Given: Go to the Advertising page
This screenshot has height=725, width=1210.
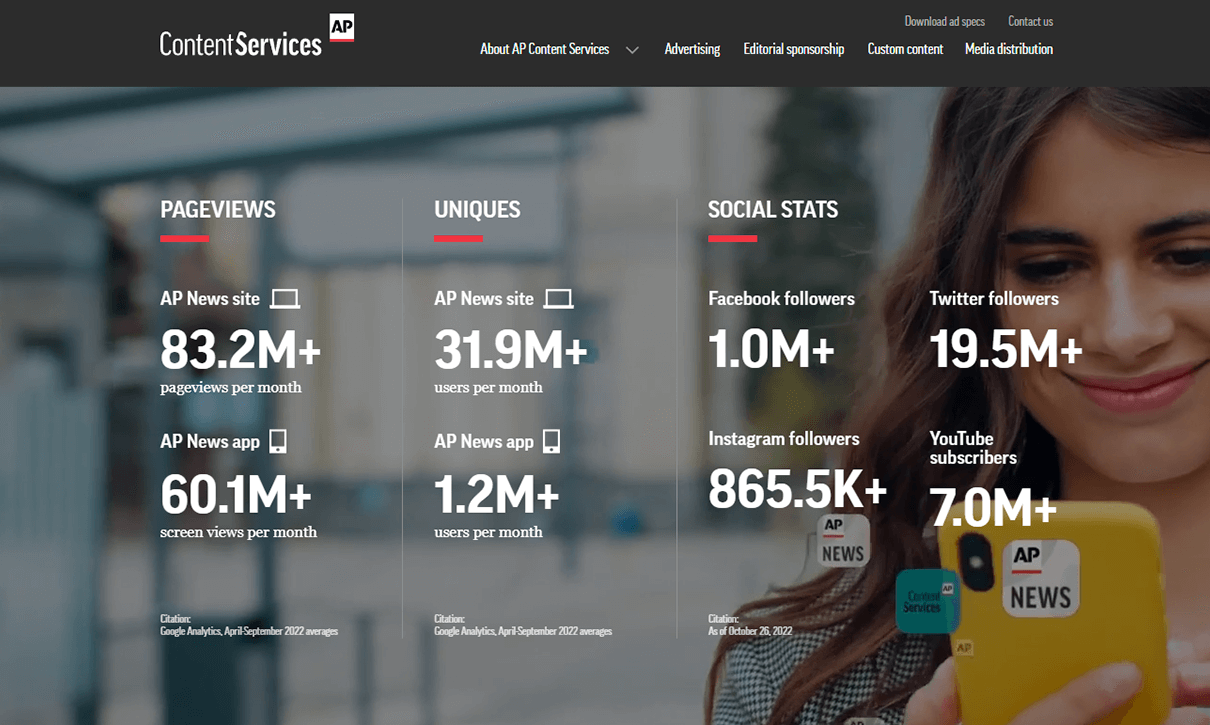Looking at the screenshot, I should pos(692,49).
